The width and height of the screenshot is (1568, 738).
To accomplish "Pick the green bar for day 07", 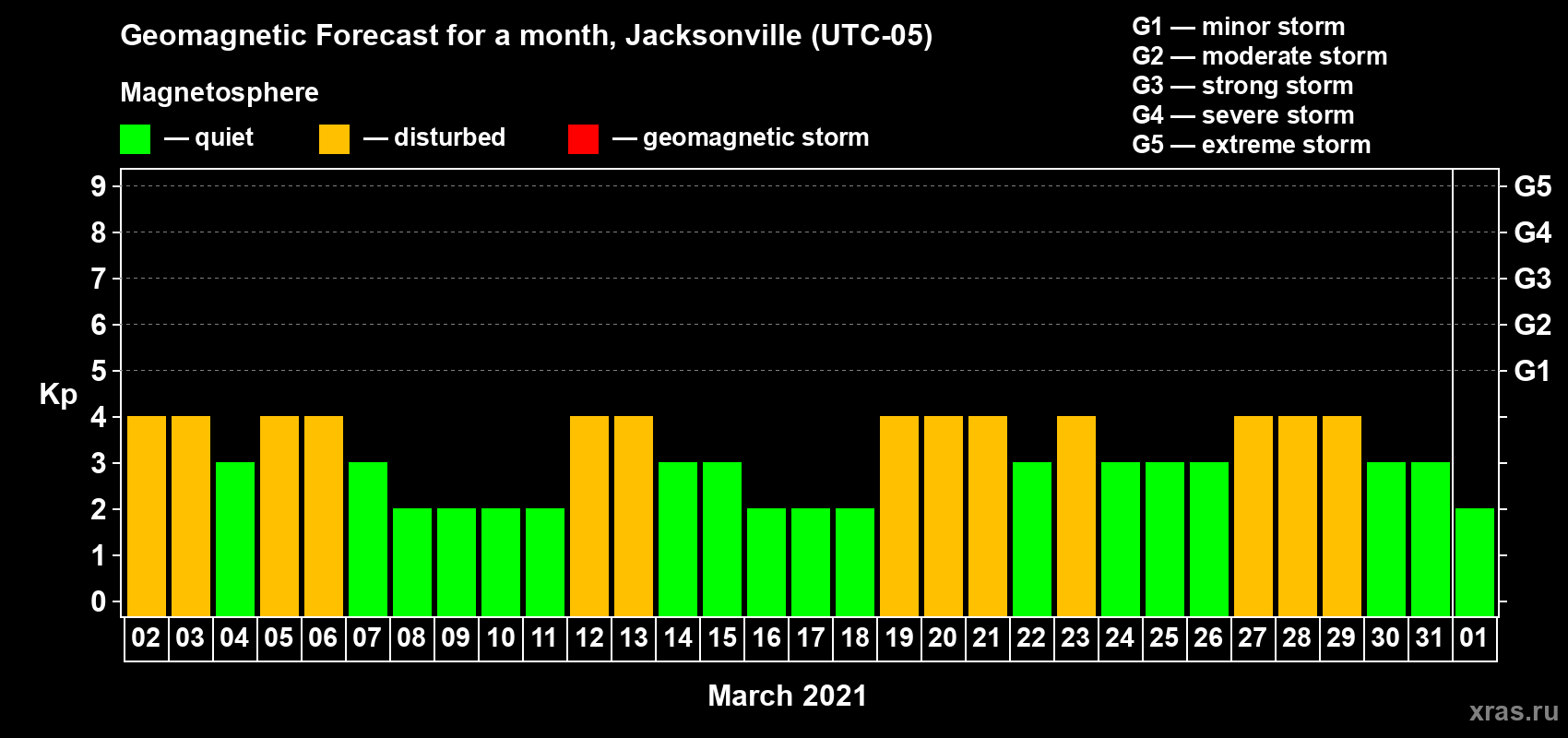I will click(x=368, y=540).
